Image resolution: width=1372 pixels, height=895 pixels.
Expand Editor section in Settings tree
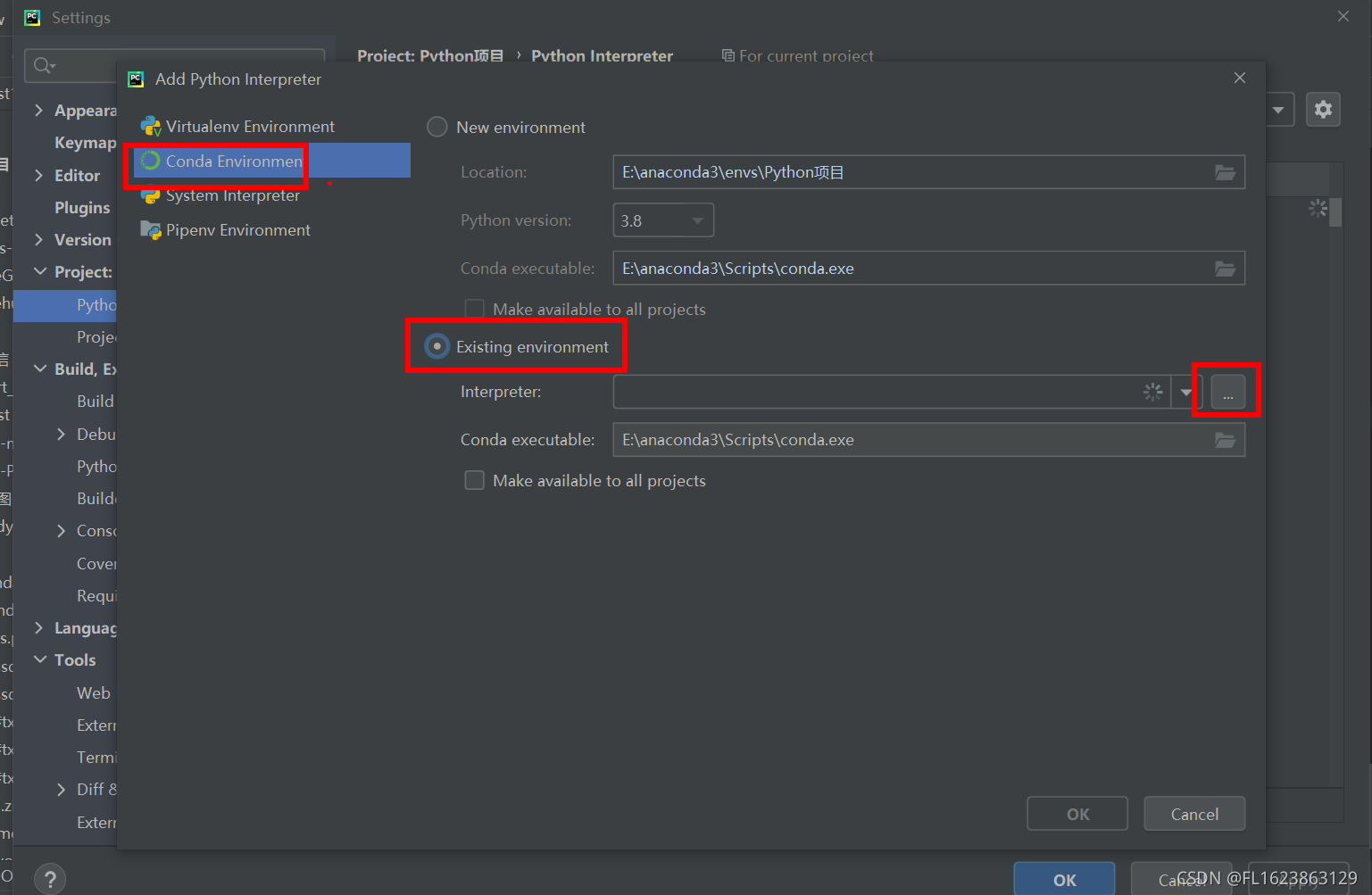(38, 175)
